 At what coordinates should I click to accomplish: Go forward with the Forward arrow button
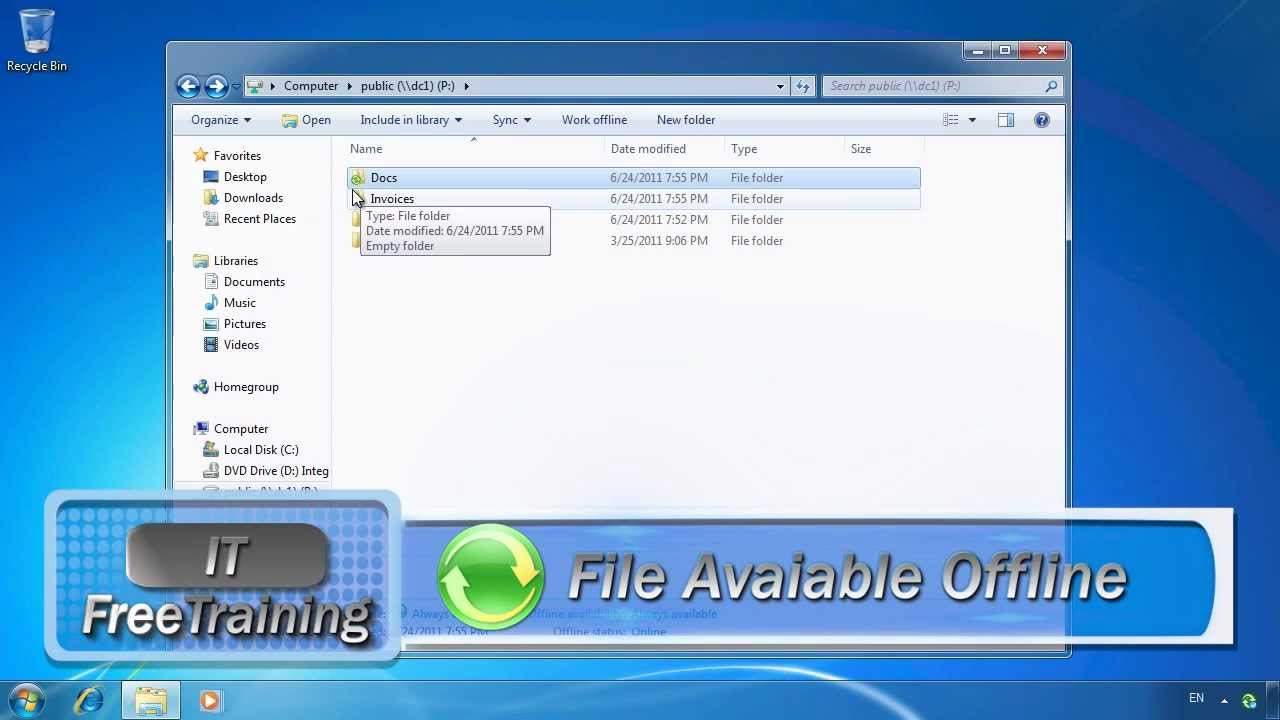pos(216,86)
